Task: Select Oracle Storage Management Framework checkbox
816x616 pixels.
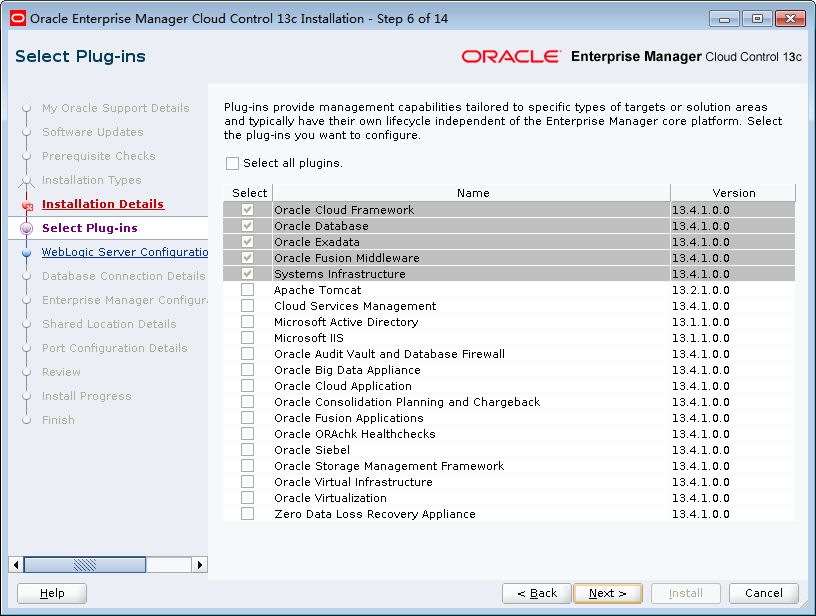Action: [248, 466]
